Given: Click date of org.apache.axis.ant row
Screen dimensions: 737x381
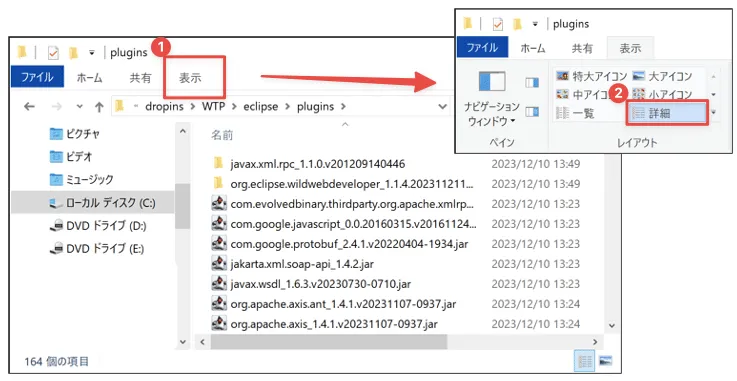Looking at the screenshot, I should pyautogui.click(x=536, y=304).
